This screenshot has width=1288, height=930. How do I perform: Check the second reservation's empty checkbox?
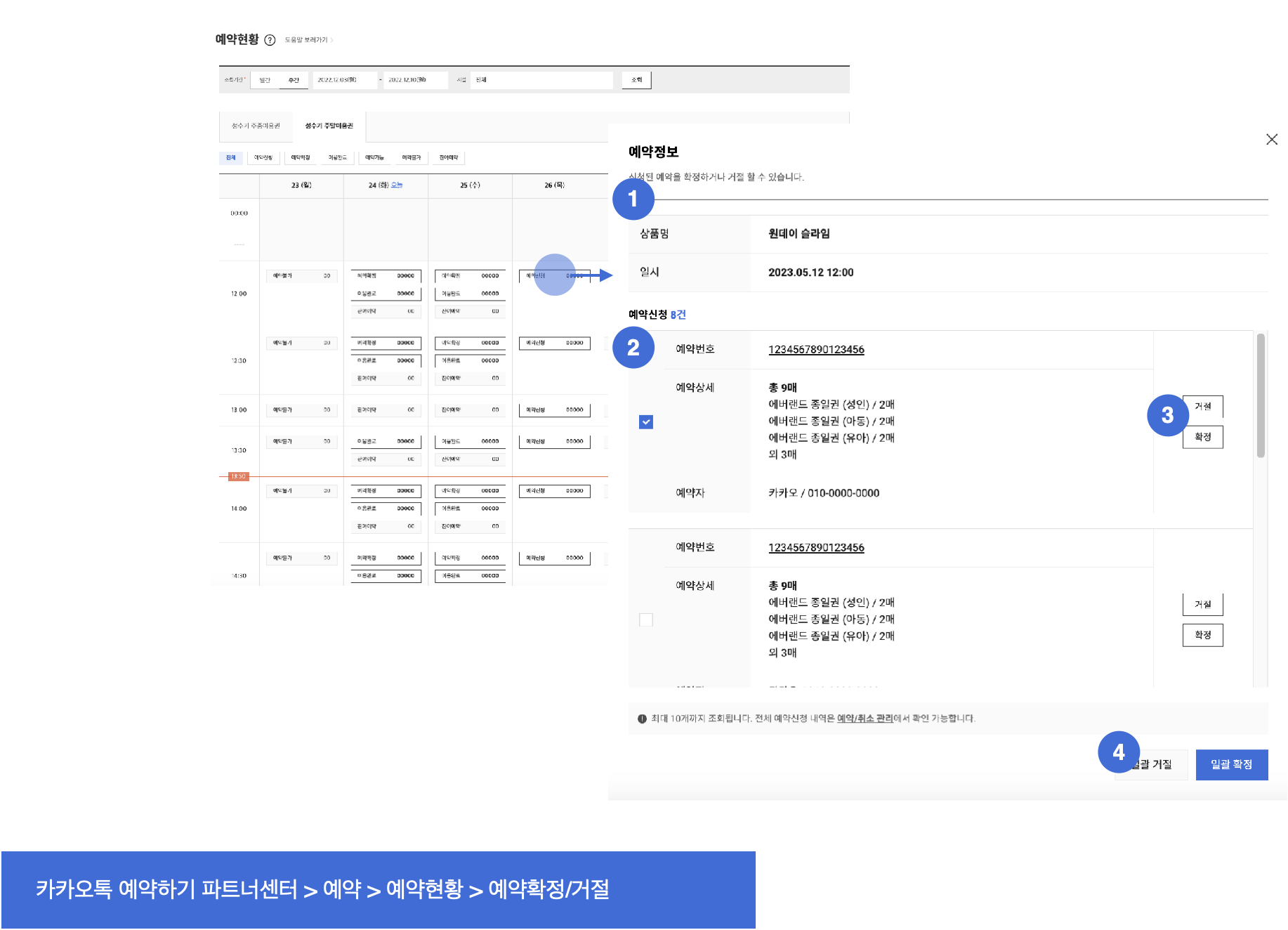tap(646, 620)
